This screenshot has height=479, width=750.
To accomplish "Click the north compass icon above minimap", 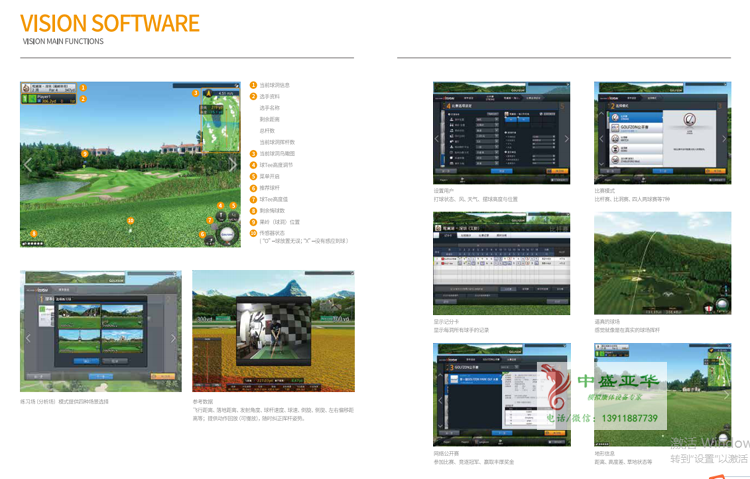I will 208,92.
